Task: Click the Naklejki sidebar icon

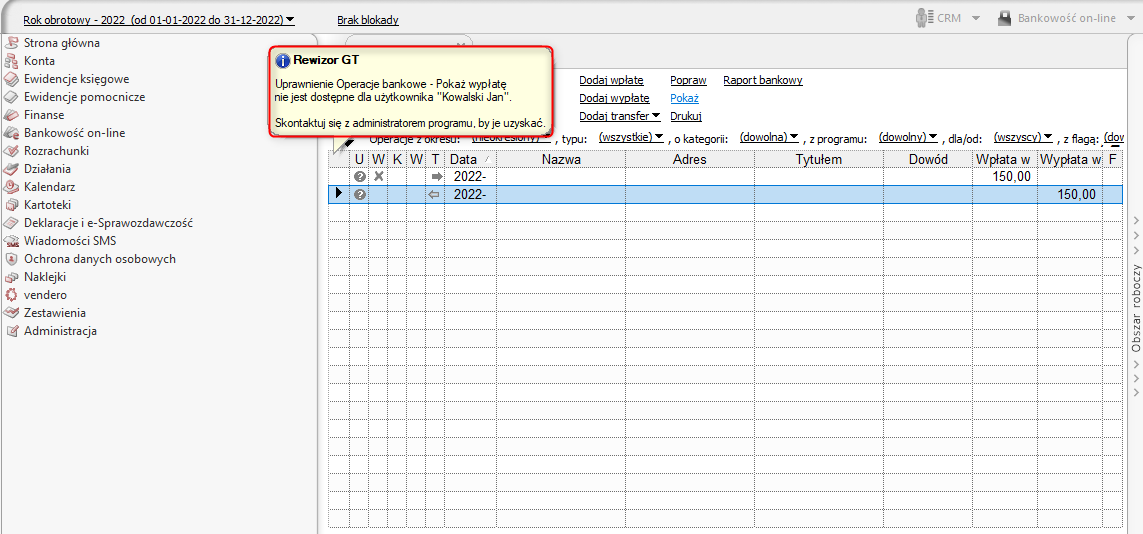Action: pos(11,277)
